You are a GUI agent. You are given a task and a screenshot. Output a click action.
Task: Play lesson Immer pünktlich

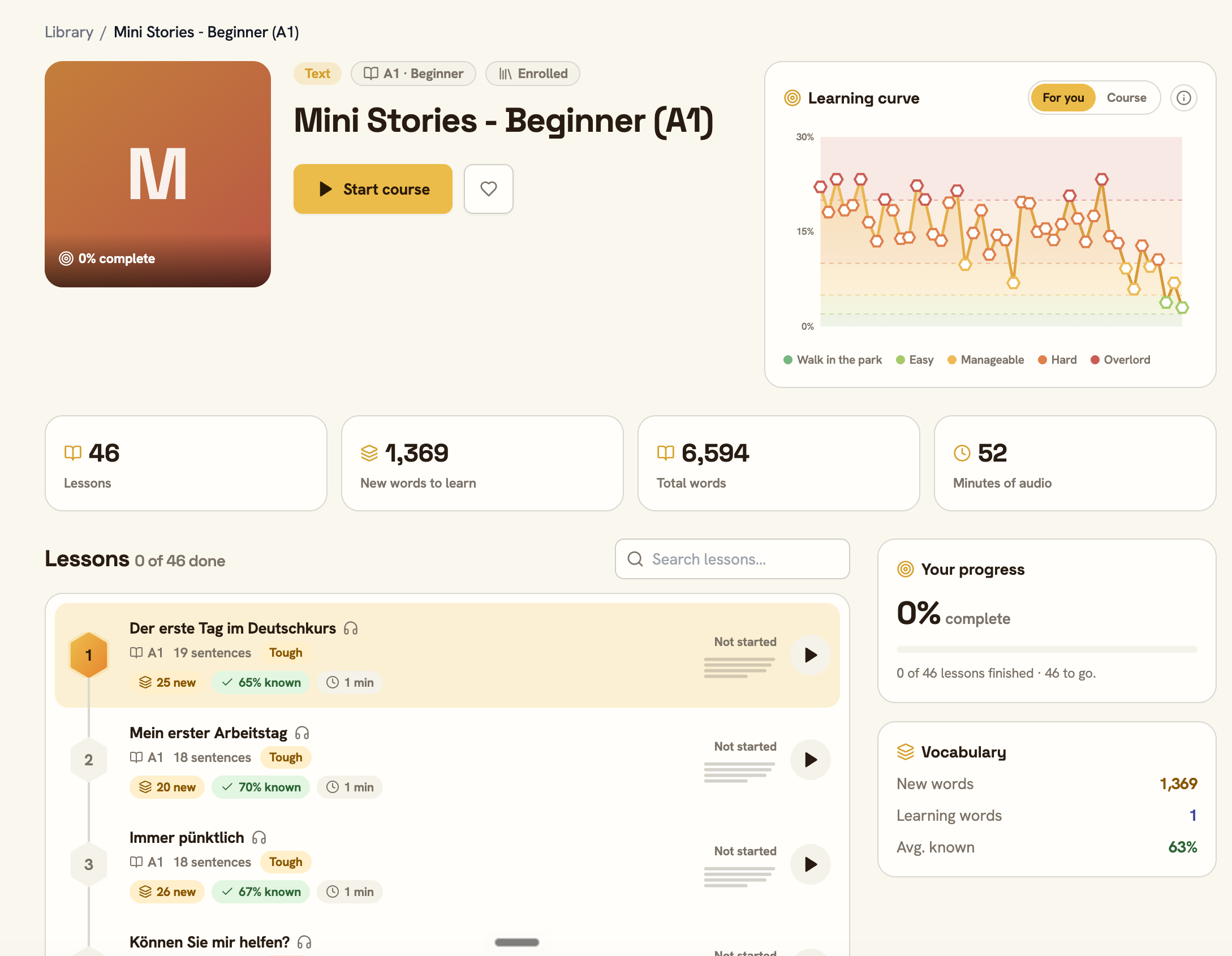pos(810,864)
